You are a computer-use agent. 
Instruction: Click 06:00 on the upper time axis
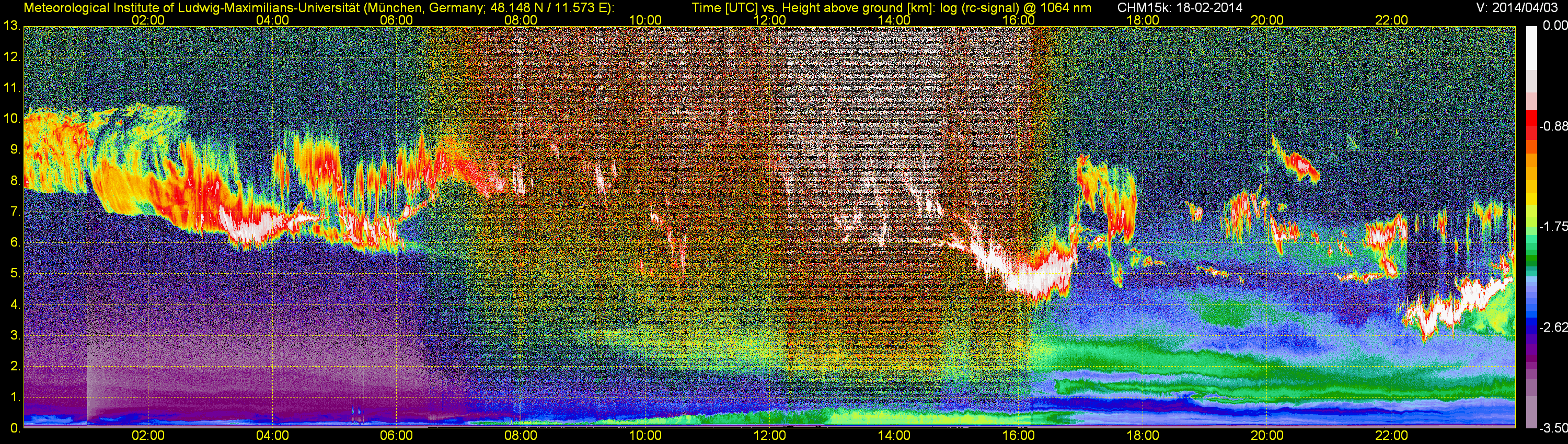[396, 20]
